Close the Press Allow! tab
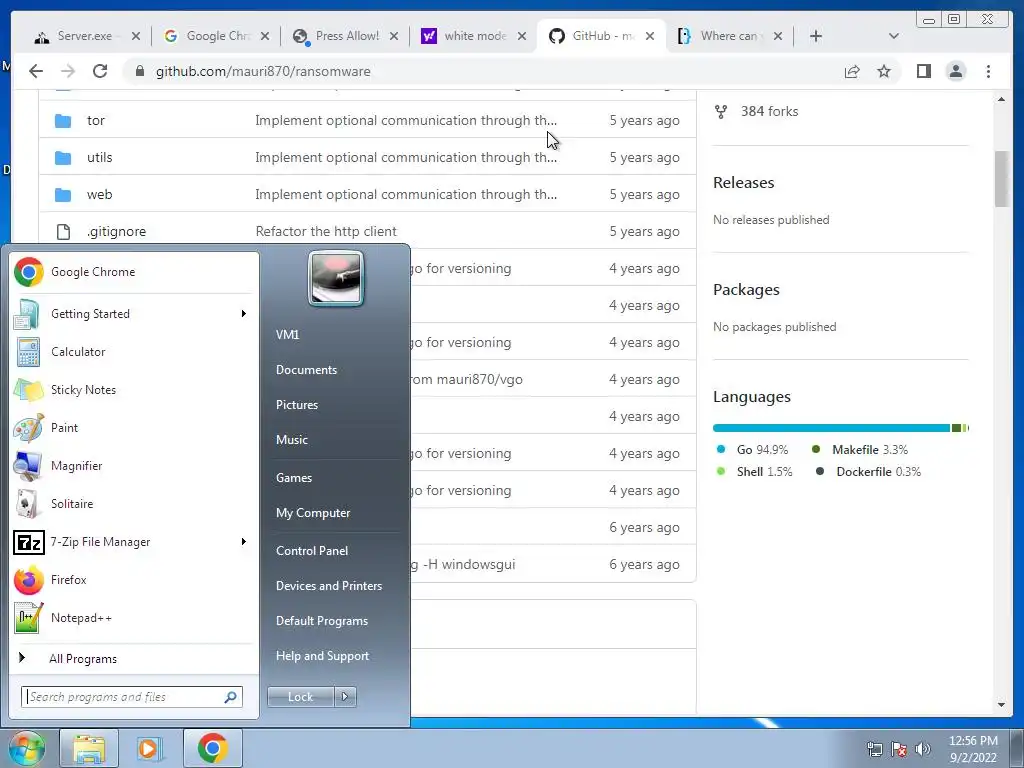1024x768 pixels. (x=394, y=36)
